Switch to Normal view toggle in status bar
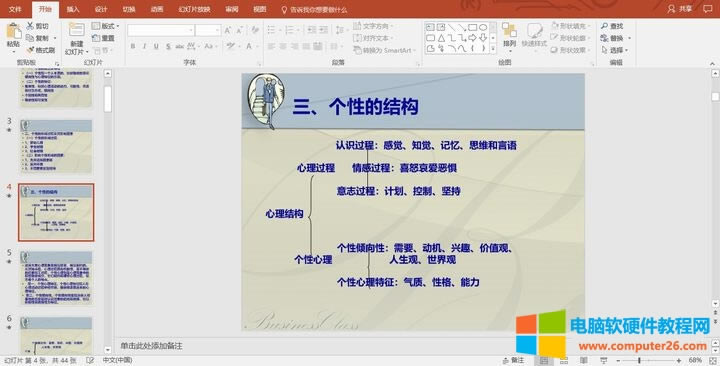The image size is (720, 366). (544, 360)
